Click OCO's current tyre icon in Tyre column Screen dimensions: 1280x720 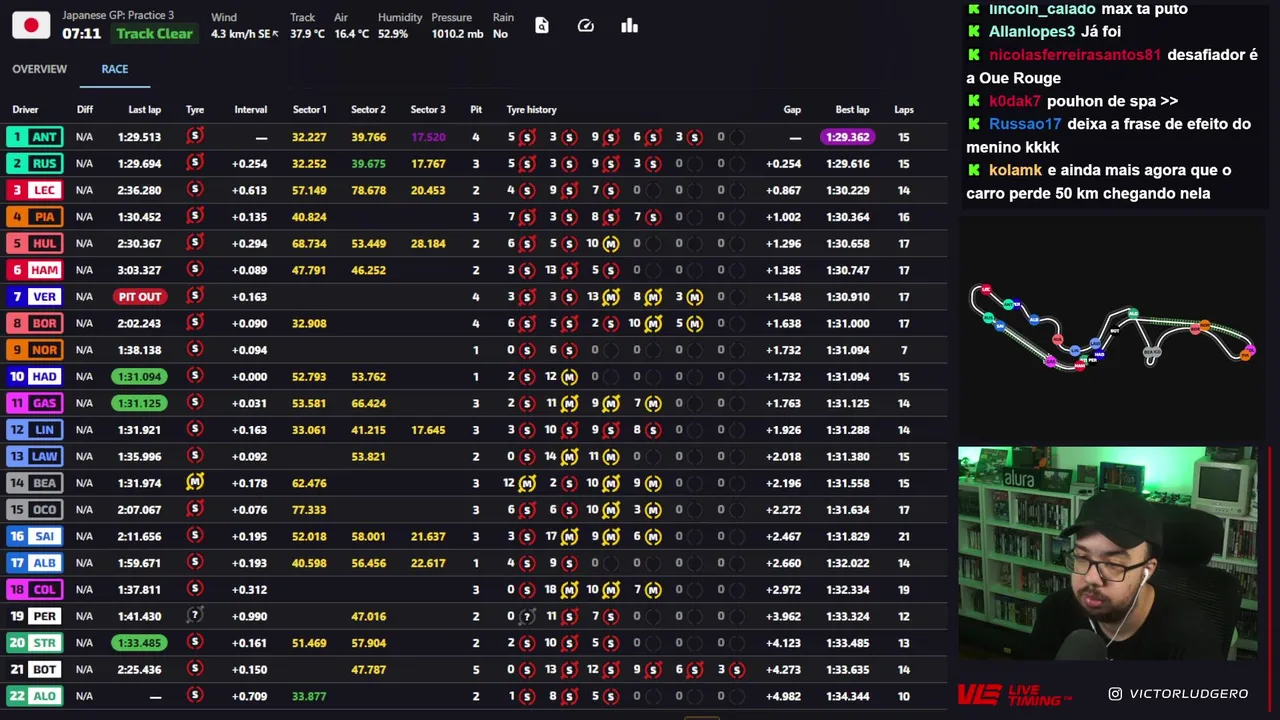[195, 509]
